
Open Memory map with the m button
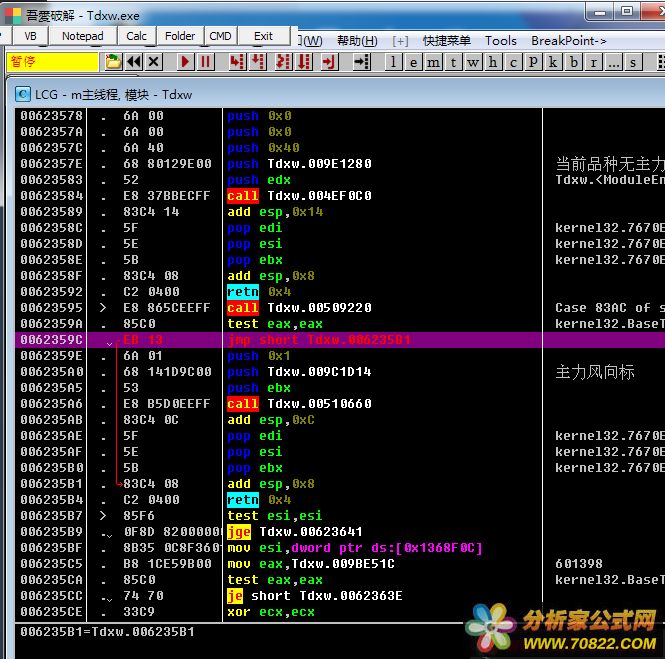[x=433, y=62]
